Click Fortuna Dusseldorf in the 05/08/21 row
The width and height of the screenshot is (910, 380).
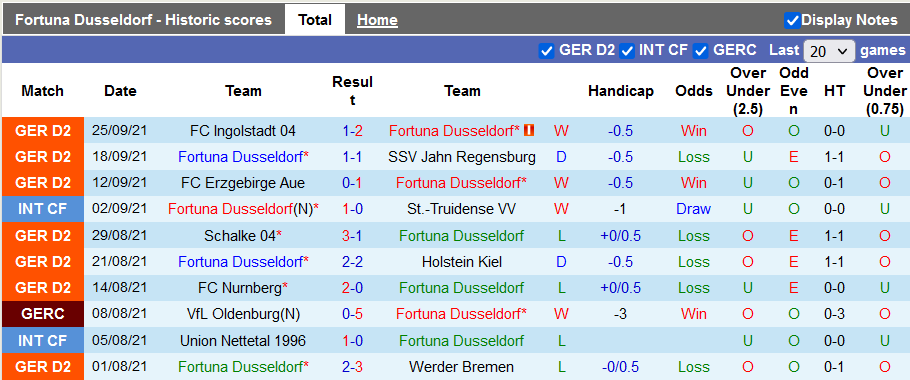[x=461, y=341]
